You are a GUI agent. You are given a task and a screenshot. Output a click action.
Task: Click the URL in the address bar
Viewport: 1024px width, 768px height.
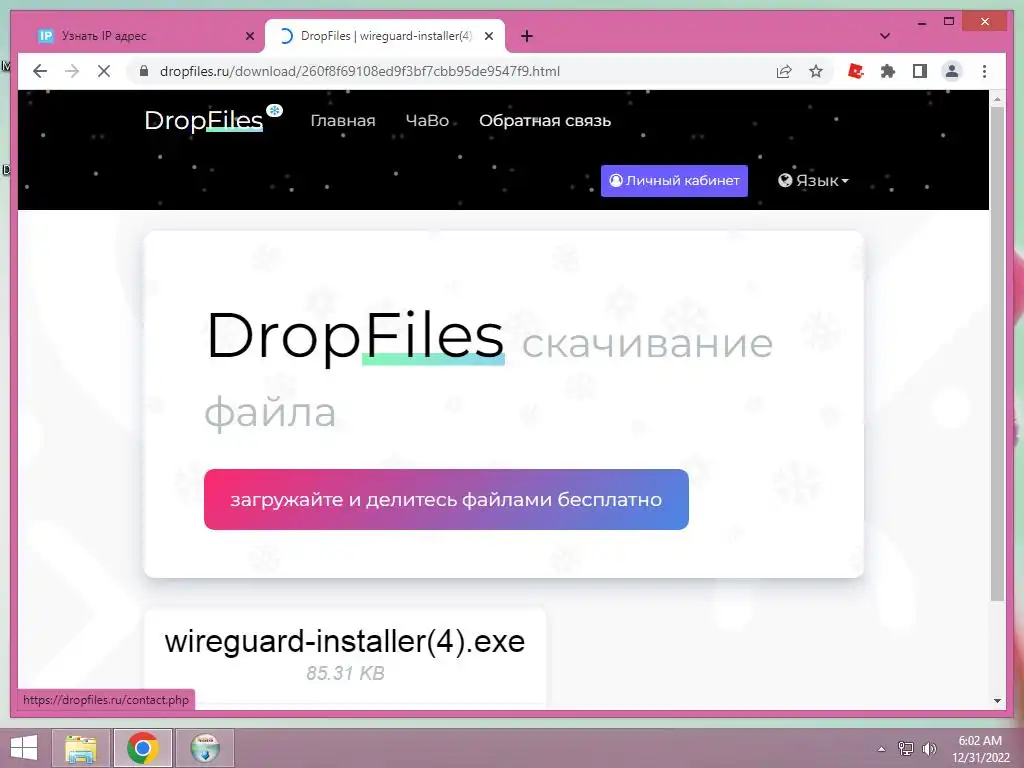360,71
